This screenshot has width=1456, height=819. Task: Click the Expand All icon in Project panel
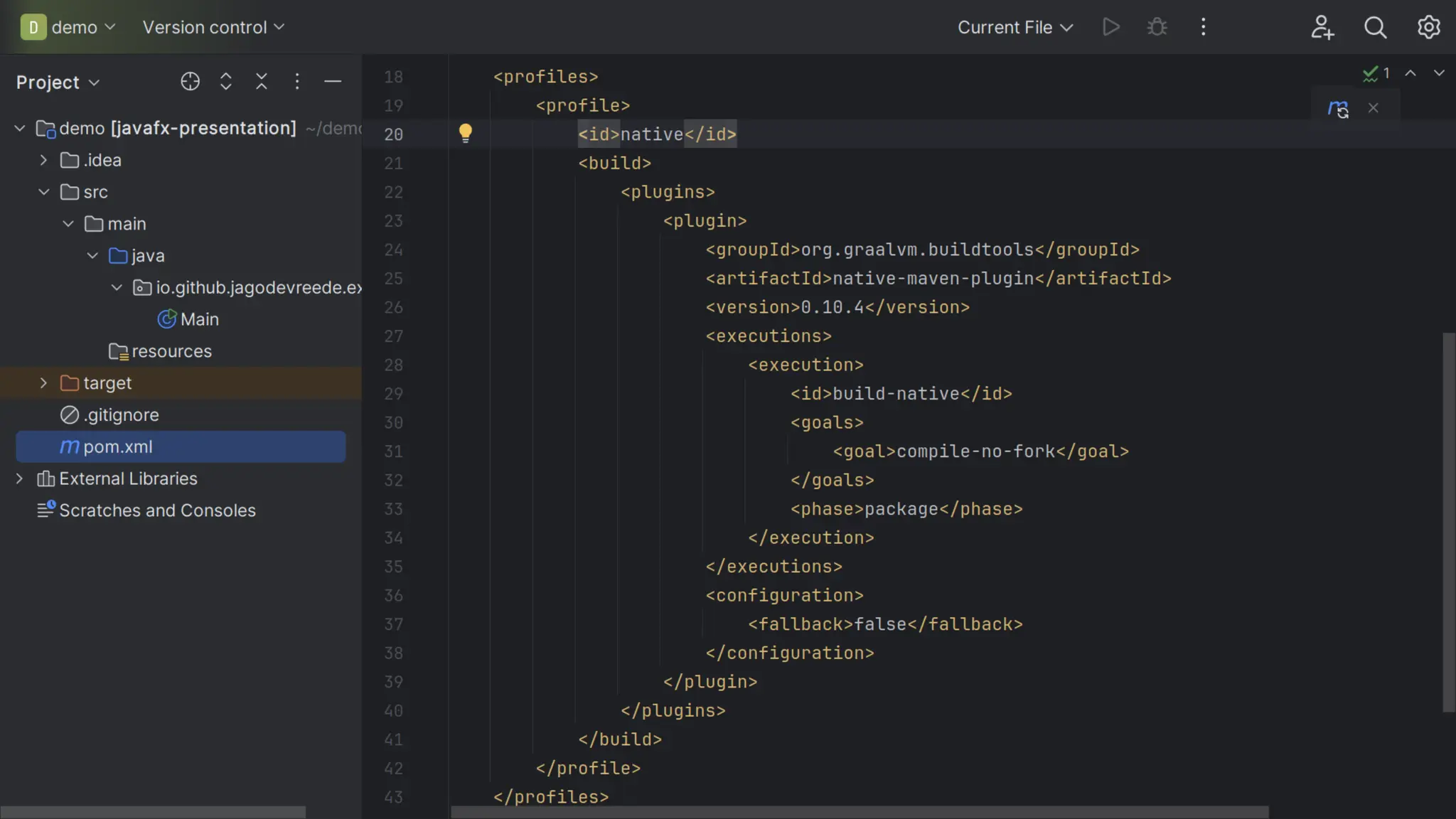coord(225,82)
